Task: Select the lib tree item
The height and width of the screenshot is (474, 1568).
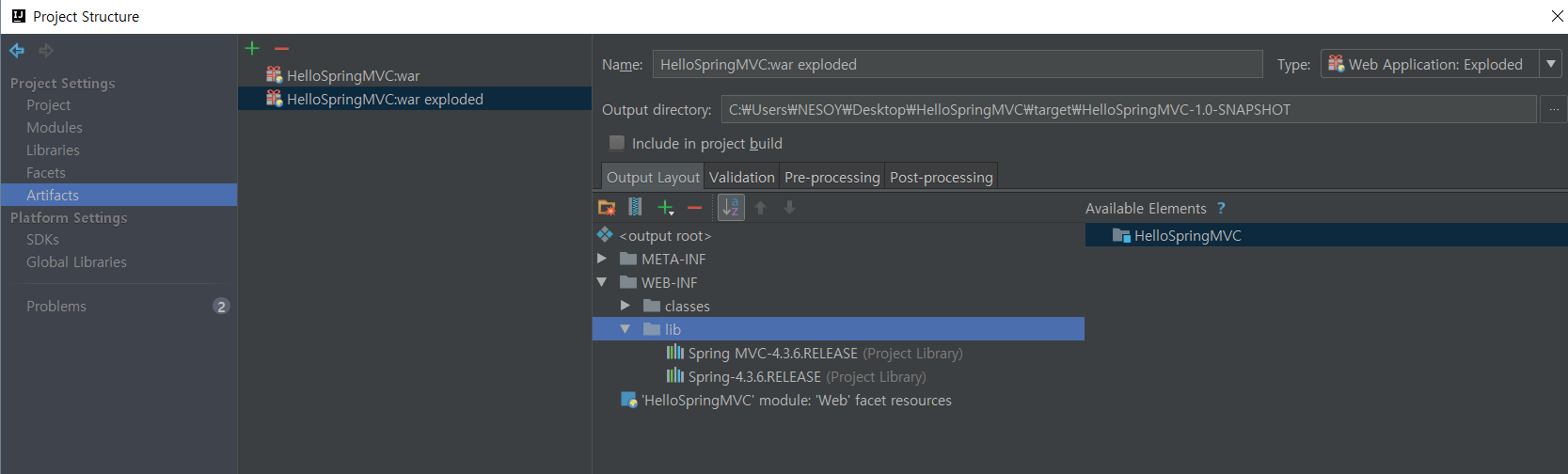Action: [838, 329]
